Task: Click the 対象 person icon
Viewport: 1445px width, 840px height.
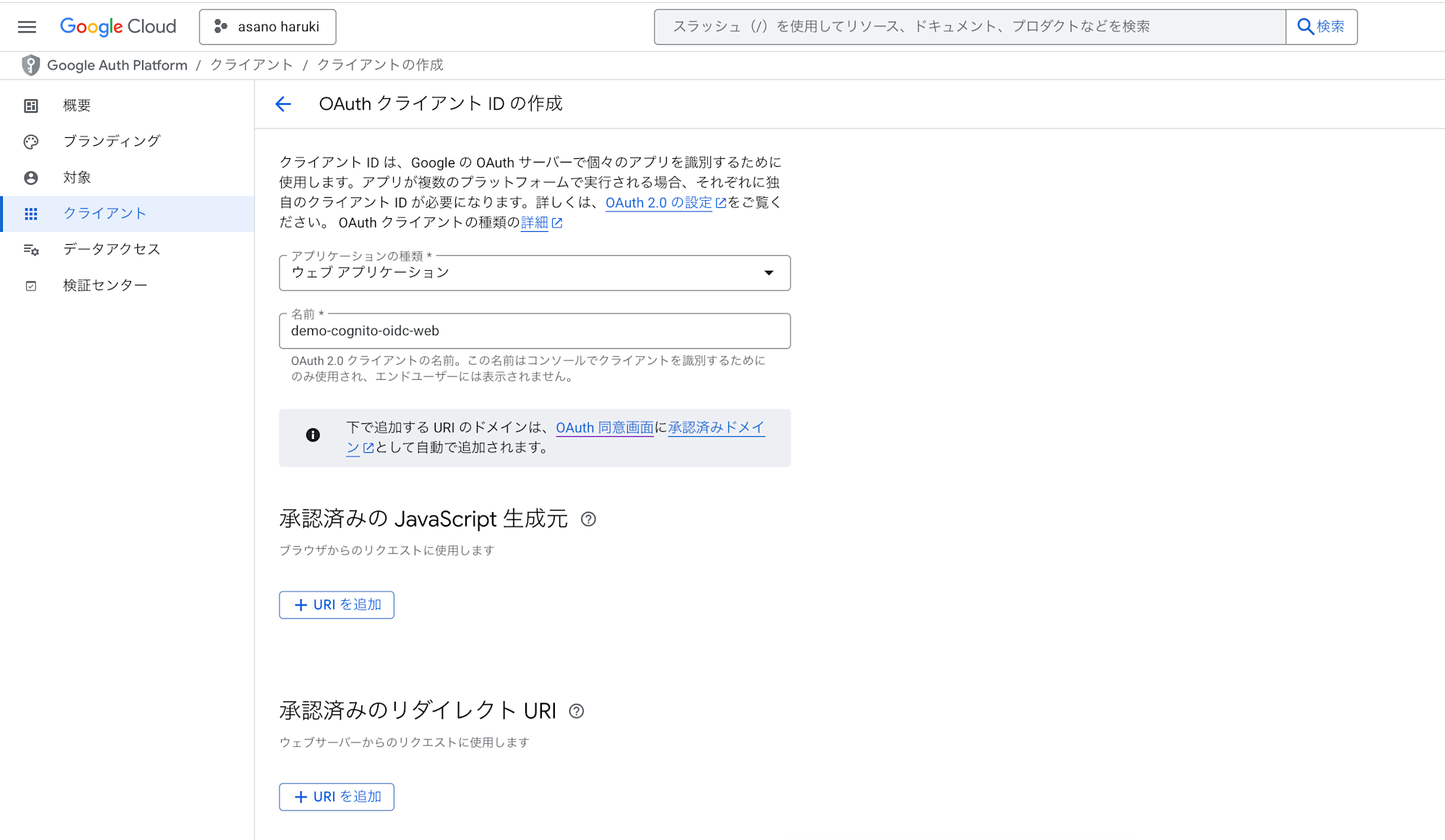Action: coord(31,178)
